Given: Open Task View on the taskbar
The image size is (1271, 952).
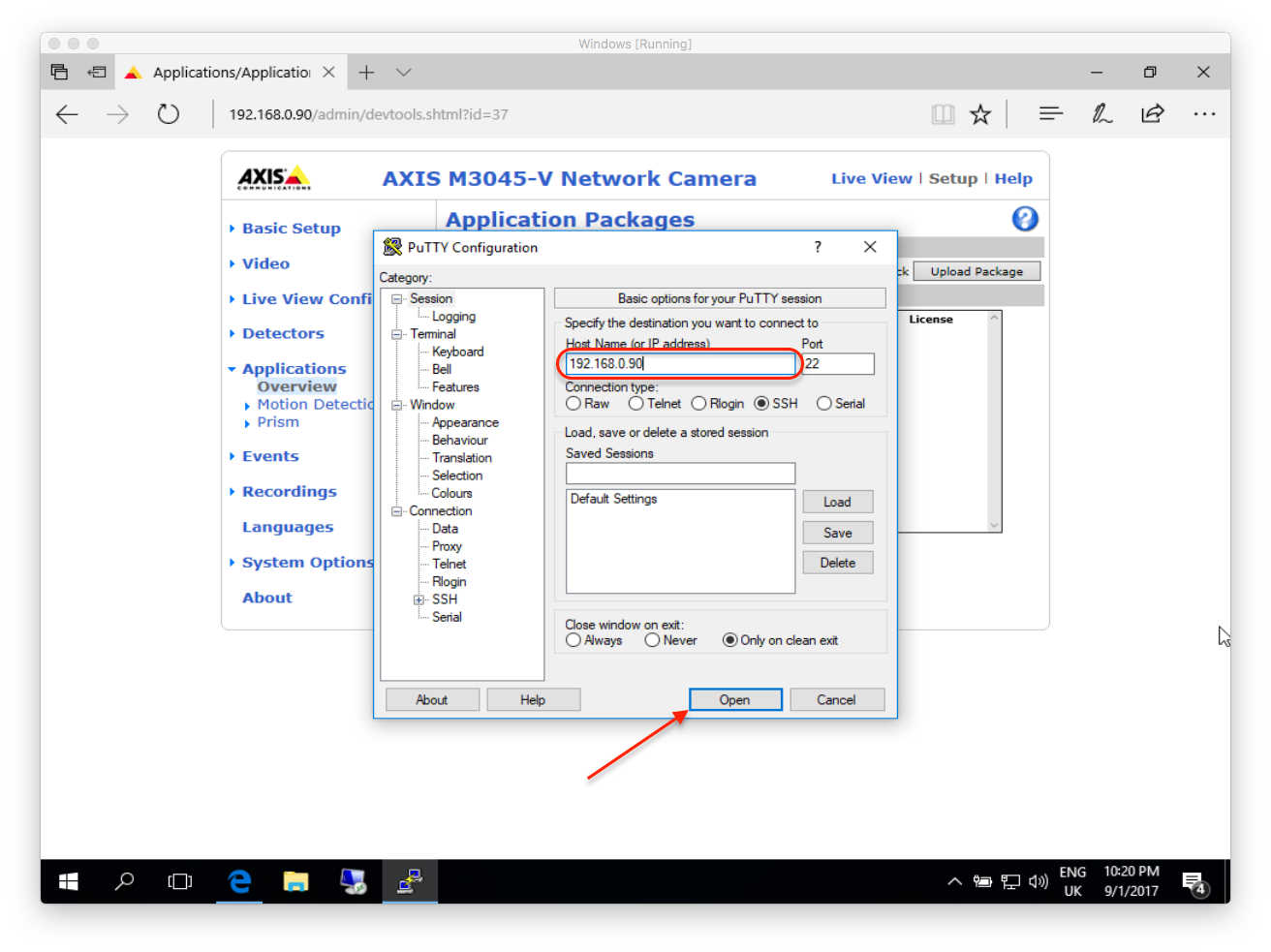Looking at the screenshot, I should [x=180, y=881].
